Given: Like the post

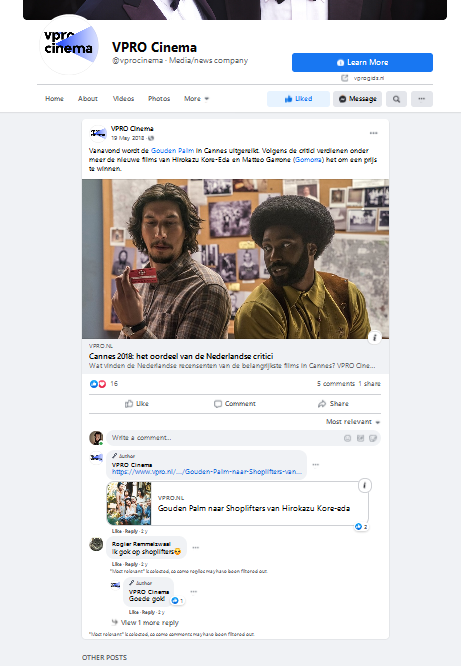Looking at the screenshot, I should 137,404.
